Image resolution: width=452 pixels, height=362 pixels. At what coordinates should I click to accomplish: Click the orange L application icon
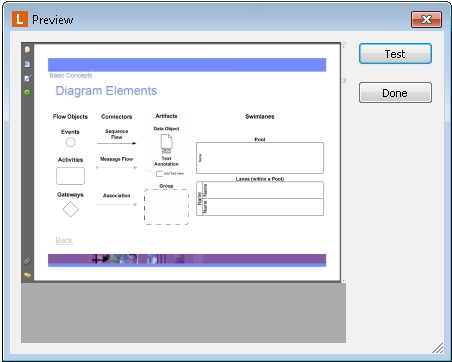pos(20,19)
